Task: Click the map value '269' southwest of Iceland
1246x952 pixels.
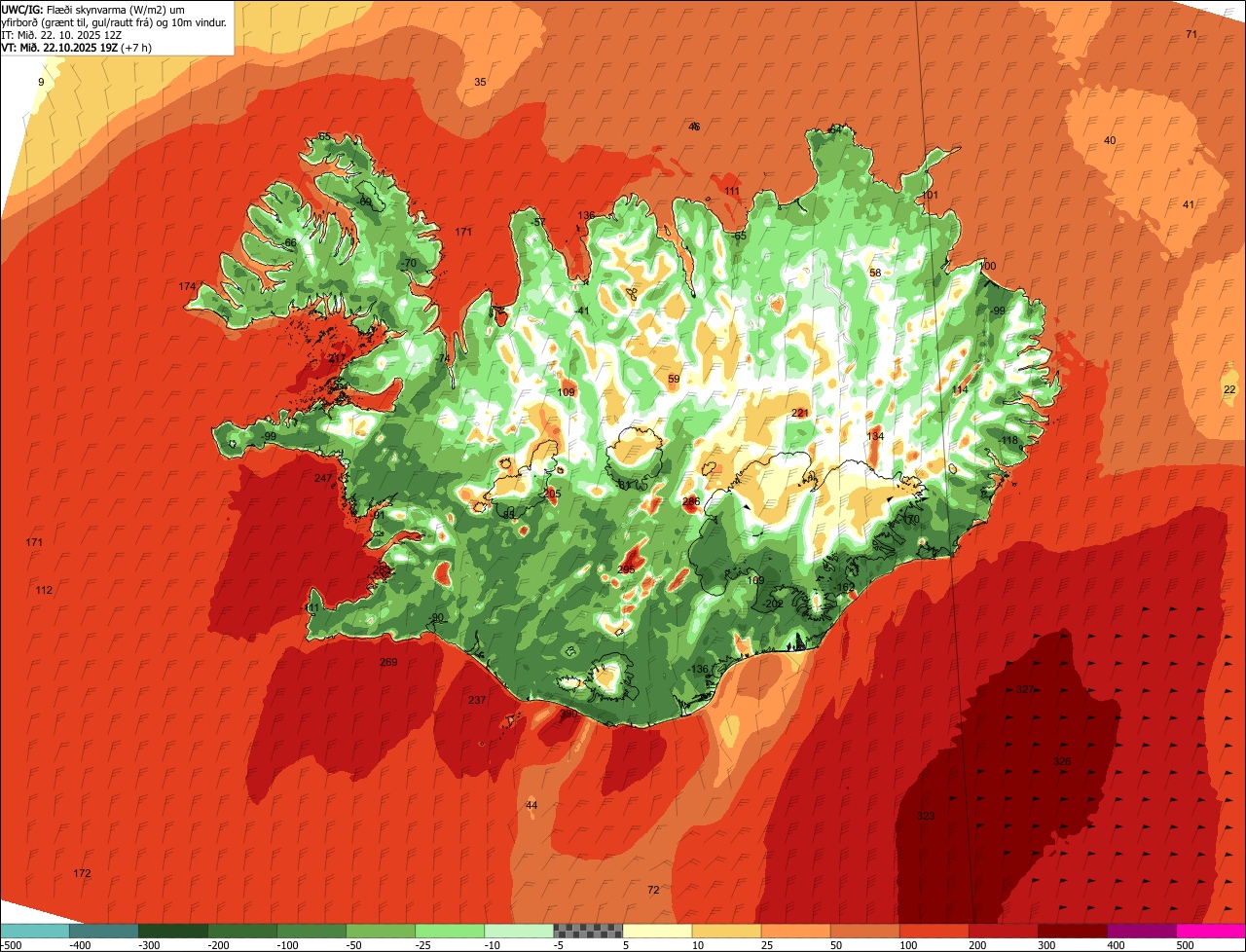Action: [x=388, y=663]
